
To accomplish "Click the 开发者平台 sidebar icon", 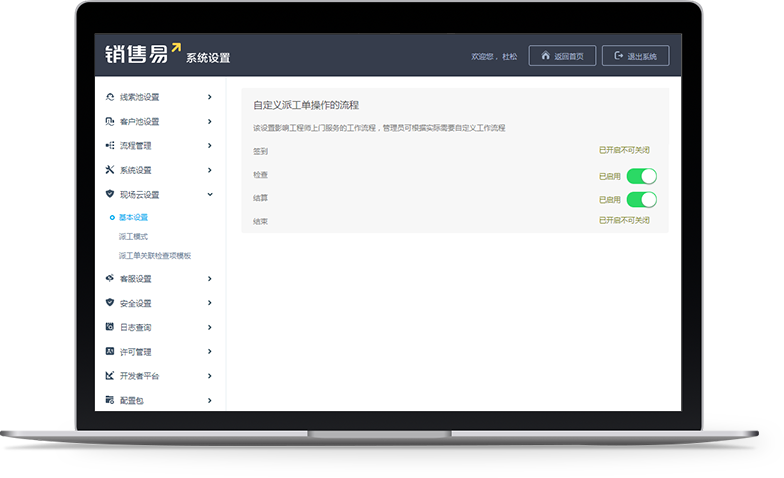I will tap(110, 376).
